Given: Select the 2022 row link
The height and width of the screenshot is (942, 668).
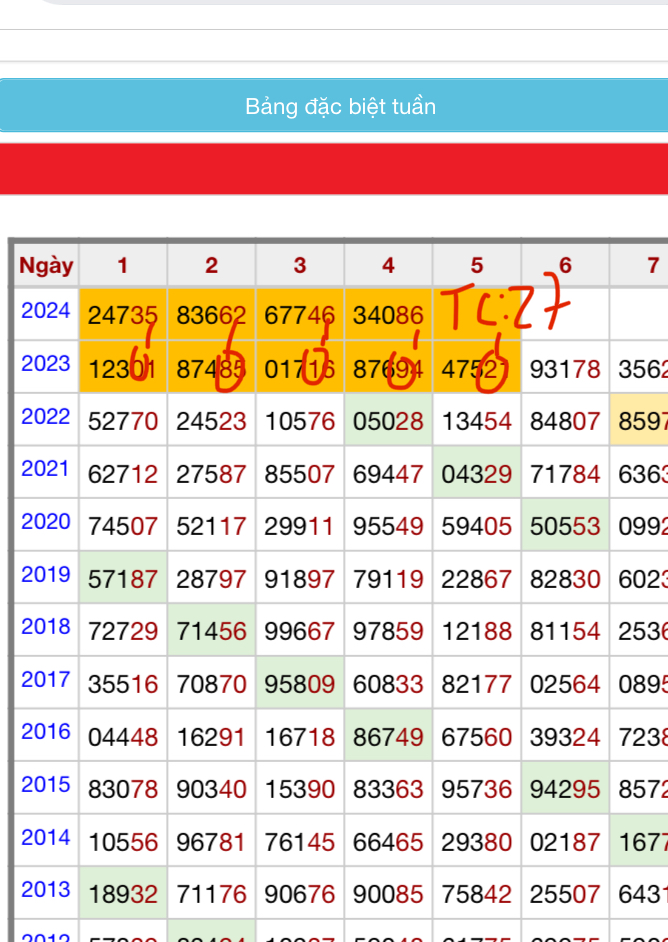Looking at the screenshot, I should (46, 416).
